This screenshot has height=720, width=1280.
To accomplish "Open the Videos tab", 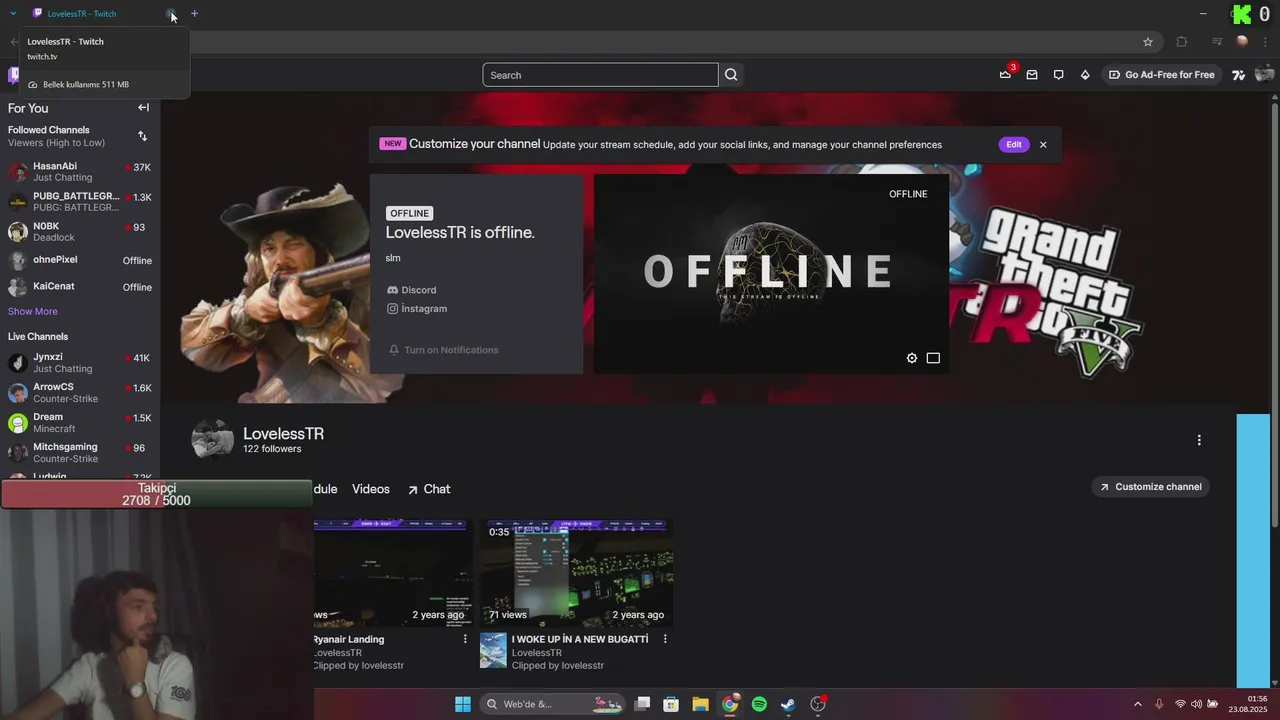I will tap(371, 489).
